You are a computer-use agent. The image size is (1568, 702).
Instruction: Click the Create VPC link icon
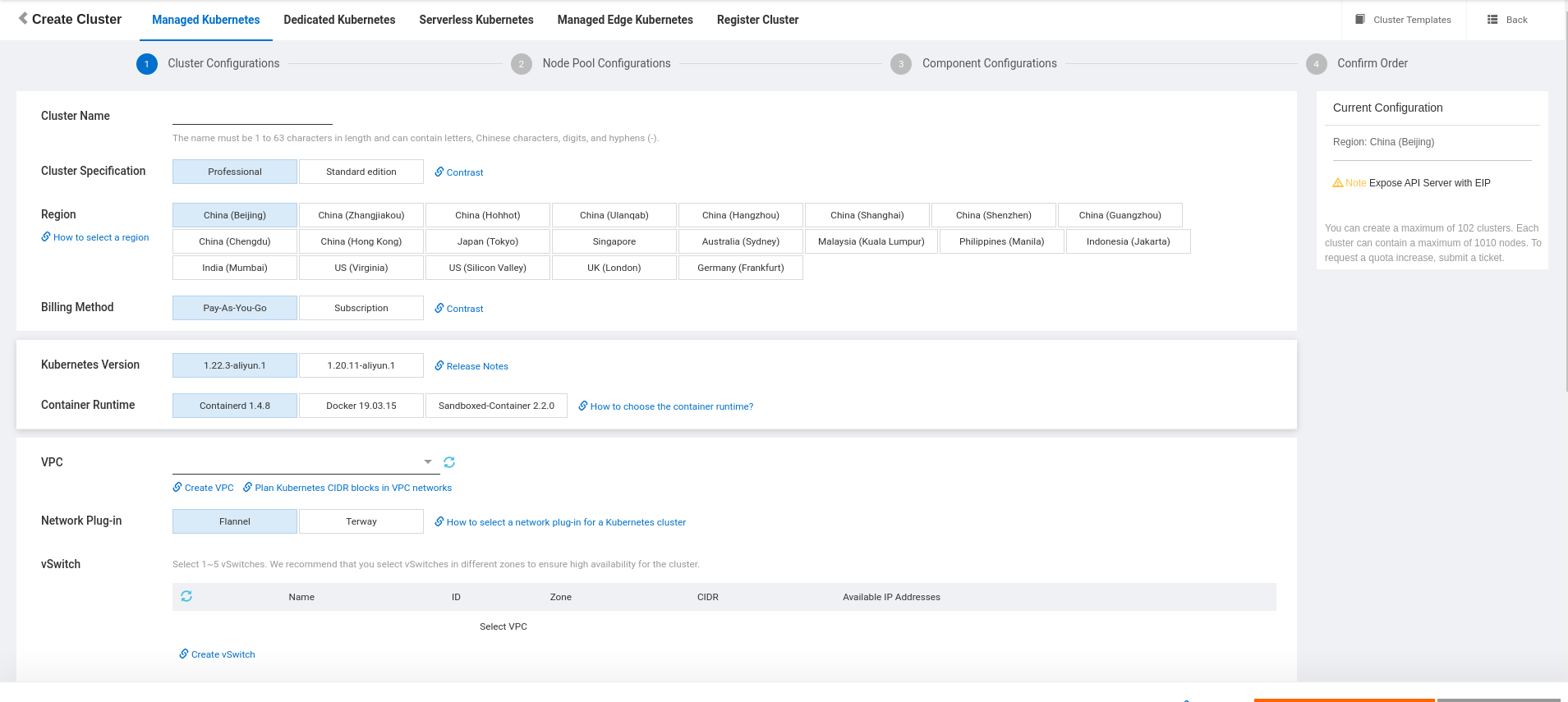177,487
